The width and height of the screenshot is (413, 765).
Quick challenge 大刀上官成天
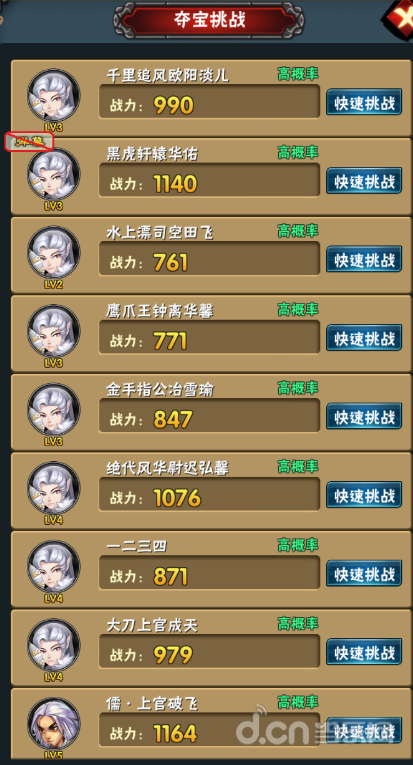click(x=364, y=652)
